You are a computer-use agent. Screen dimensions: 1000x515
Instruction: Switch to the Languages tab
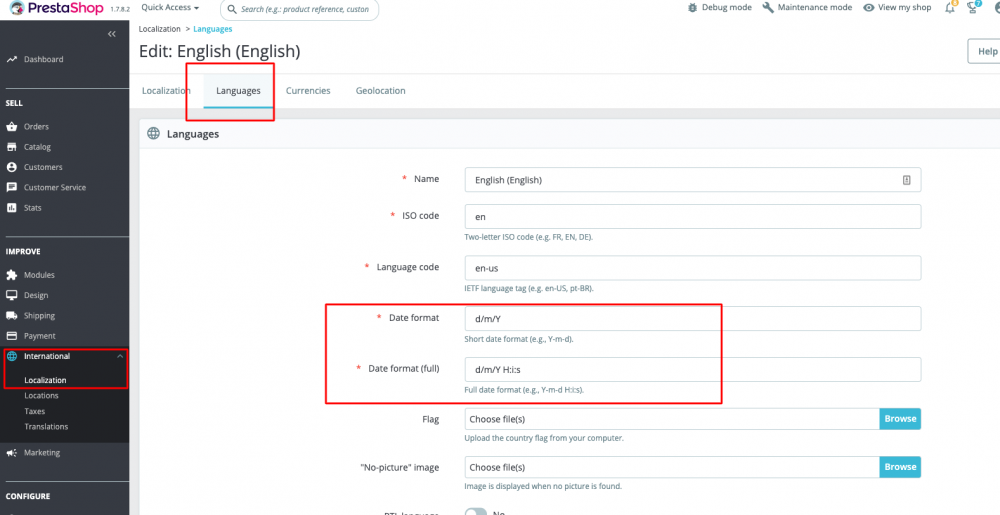tap(238, 91)
